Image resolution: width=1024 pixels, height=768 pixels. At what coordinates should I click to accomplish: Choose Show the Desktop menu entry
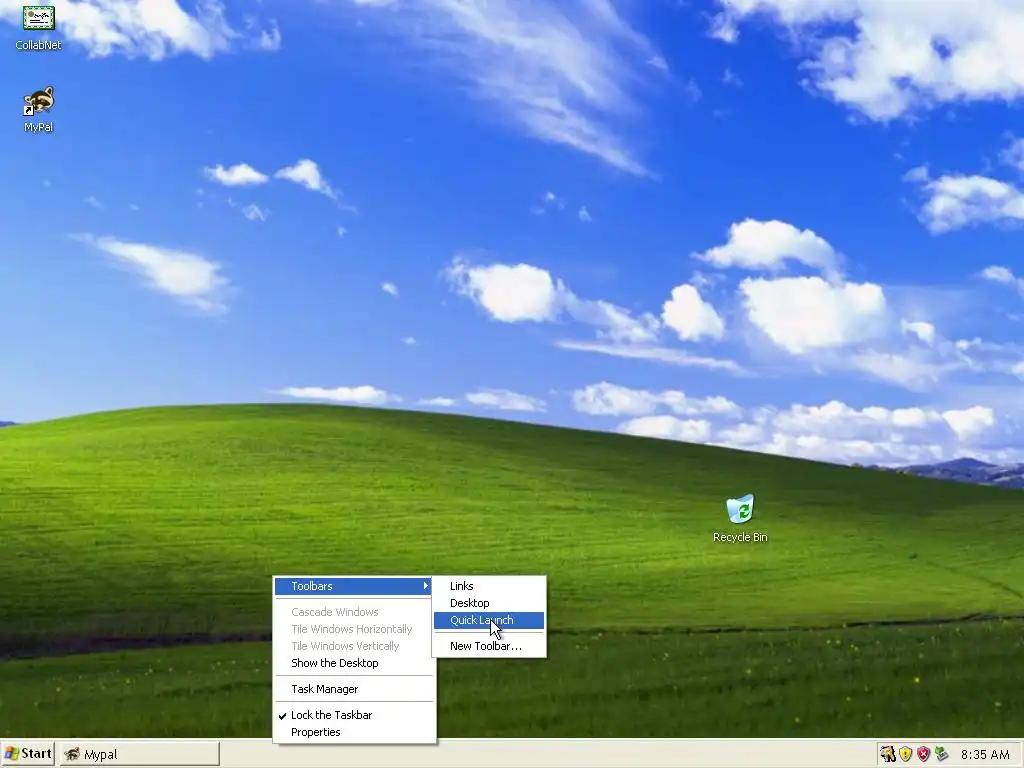pos(354,663)
